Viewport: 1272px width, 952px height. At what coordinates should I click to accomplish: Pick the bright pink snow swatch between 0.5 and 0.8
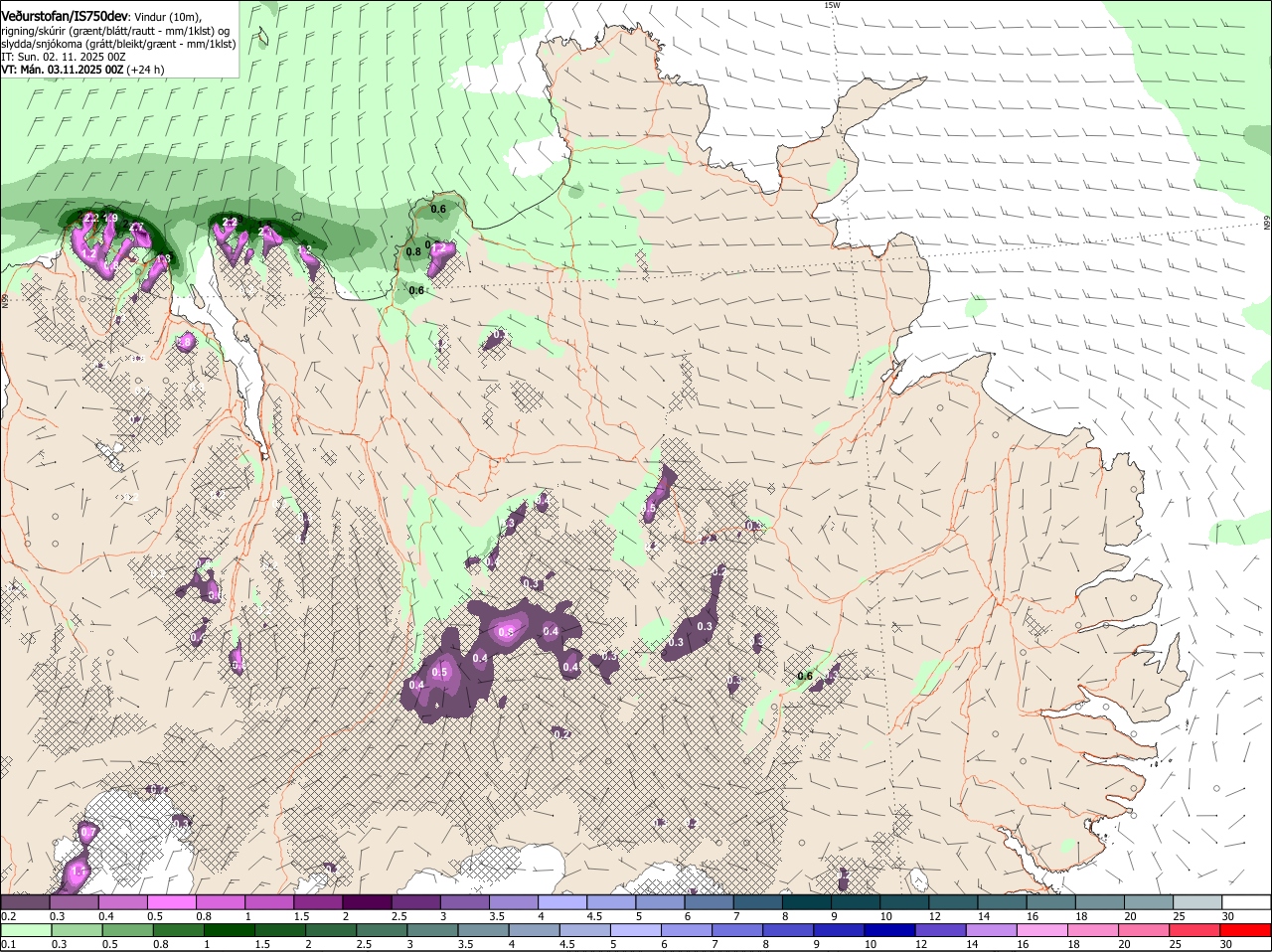click(x=172, y=902)
